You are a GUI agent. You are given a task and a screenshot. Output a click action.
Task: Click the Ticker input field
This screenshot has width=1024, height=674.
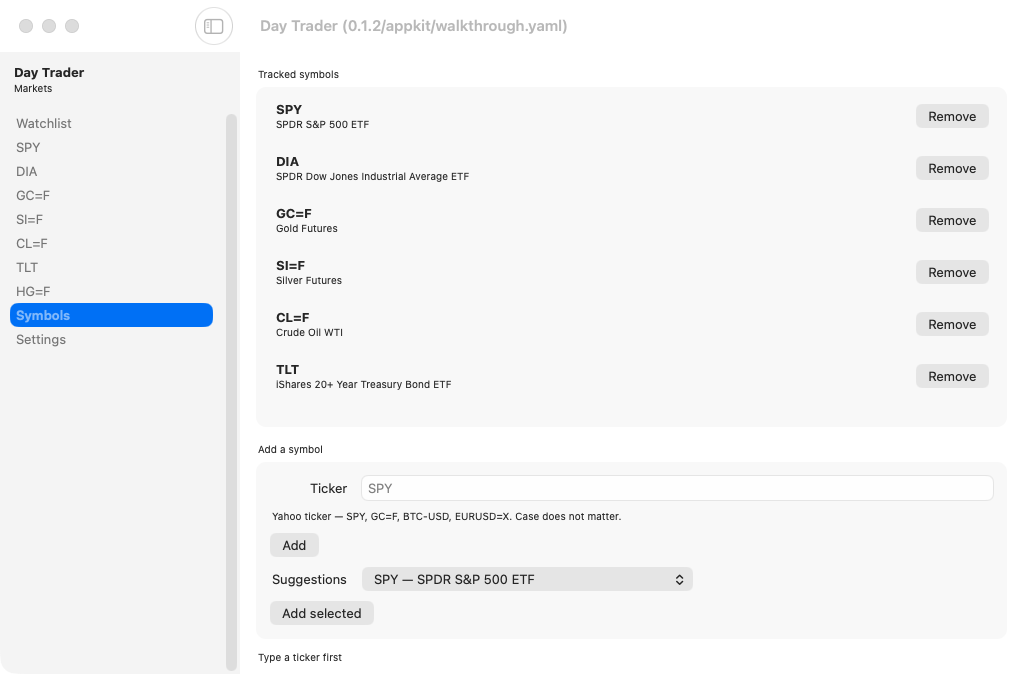click(677, 489)
